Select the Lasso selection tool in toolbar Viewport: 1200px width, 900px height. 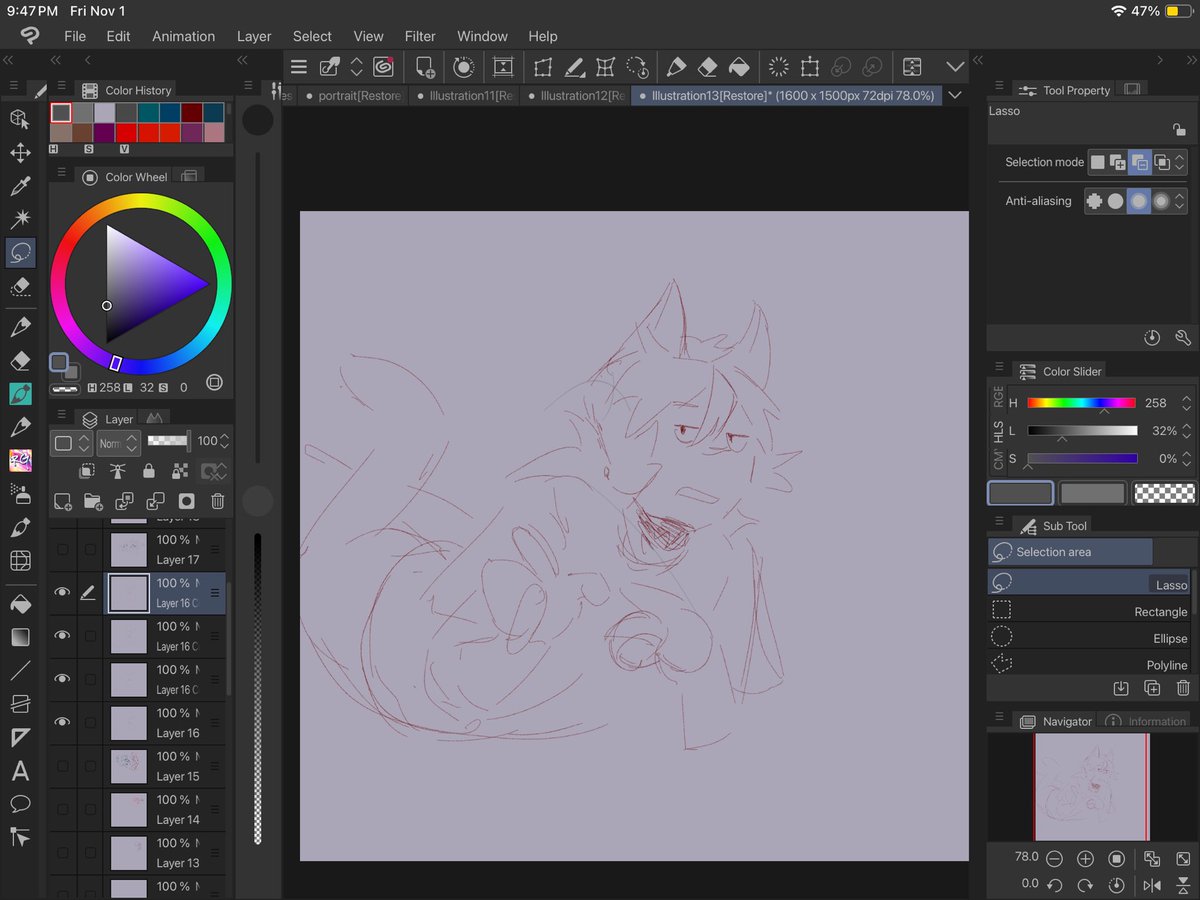tap(20, 253)
